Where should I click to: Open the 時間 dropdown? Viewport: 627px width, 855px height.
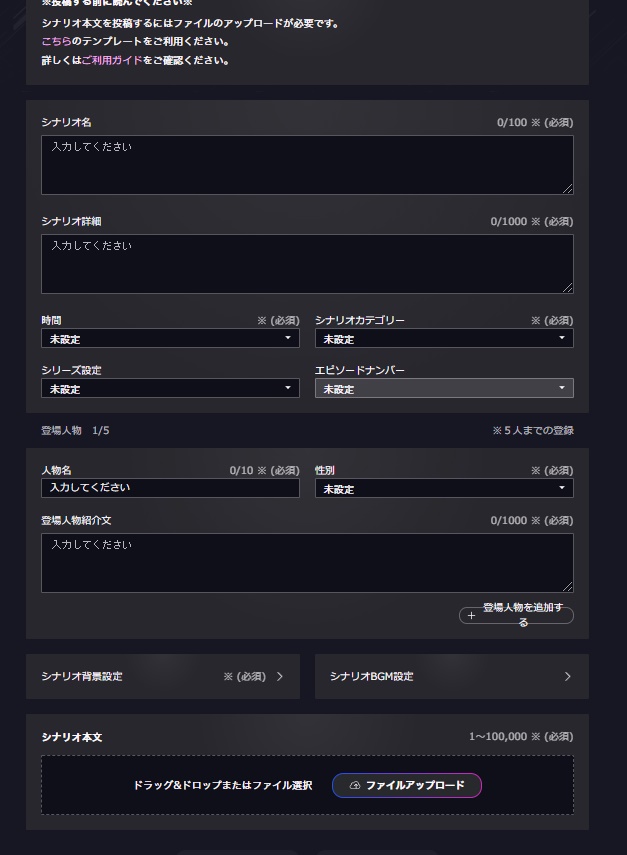[170, 339]
